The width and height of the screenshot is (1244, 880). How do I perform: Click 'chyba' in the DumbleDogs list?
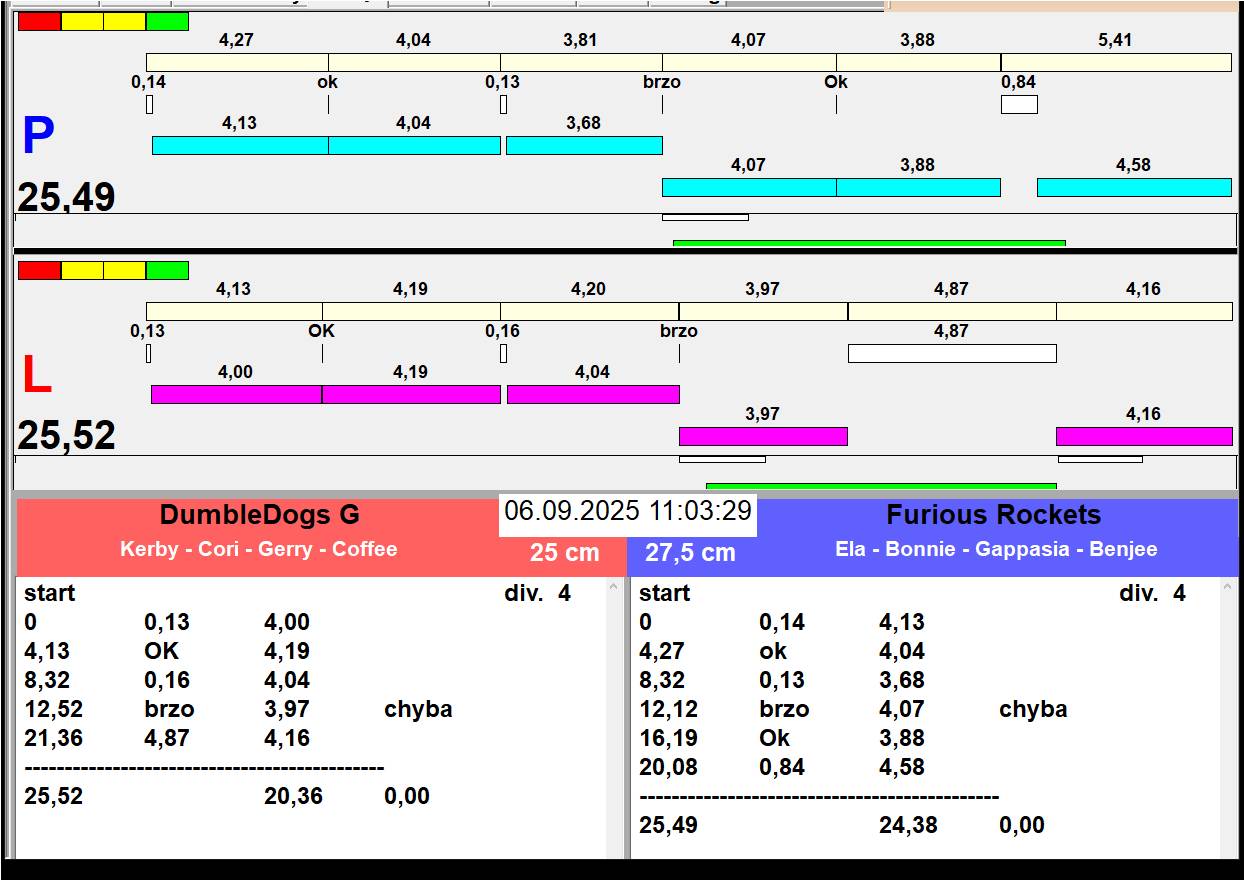(418, 709)
